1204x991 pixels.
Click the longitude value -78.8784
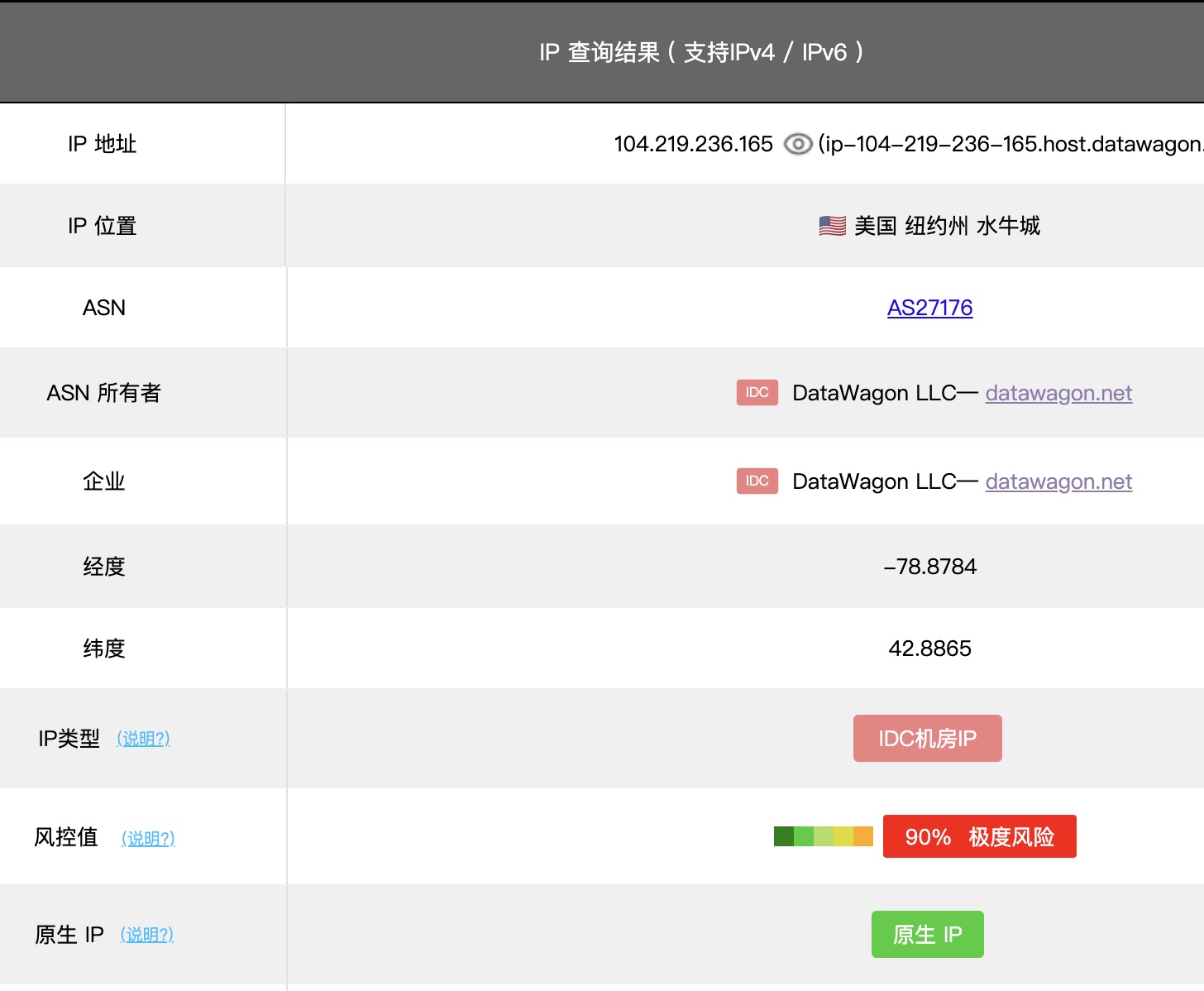point(930,567)
